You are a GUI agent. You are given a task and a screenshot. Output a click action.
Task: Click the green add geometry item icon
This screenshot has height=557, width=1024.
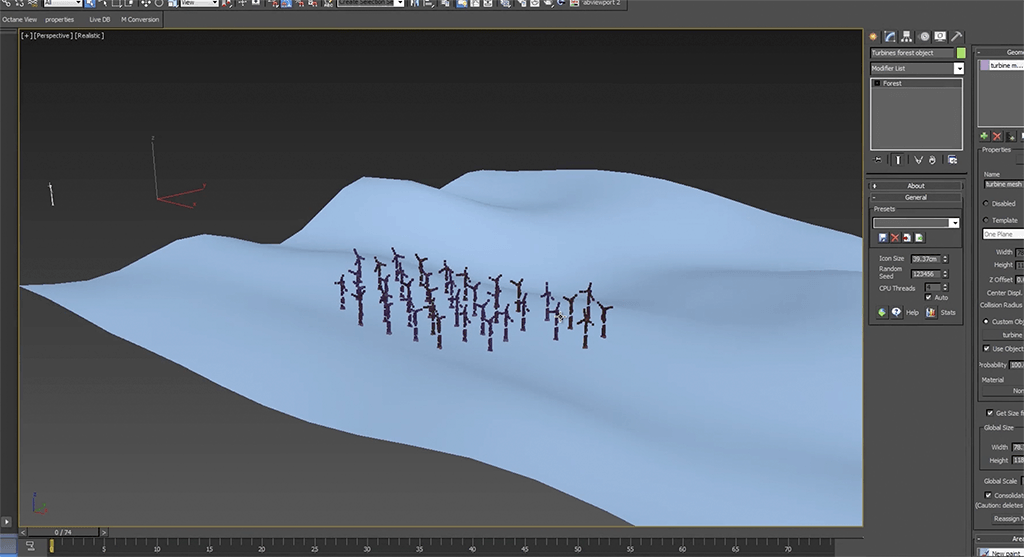[984, 135]
